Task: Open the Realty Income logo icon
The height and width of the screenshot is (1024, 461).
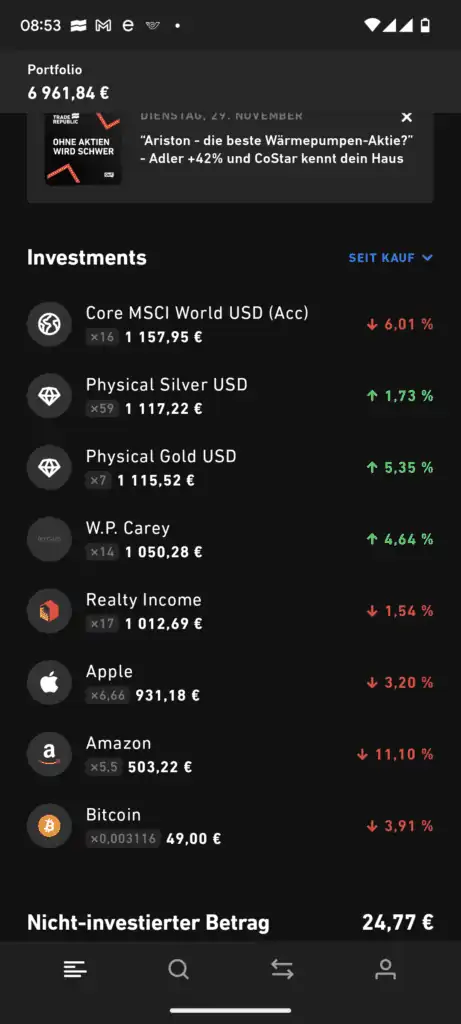Action: point(49,611)
